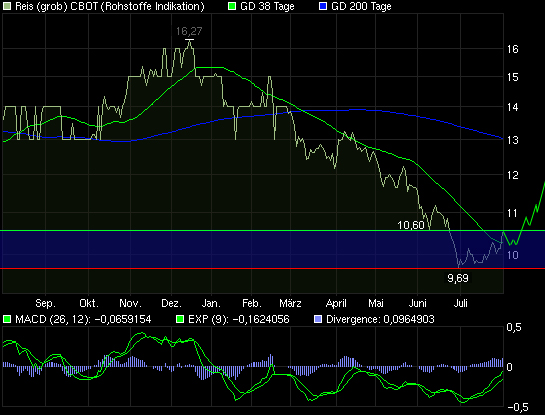This screenshot has width=545, height=415.
Task: Select the Dez. month label on axis
Action: [x=171, y=303]
